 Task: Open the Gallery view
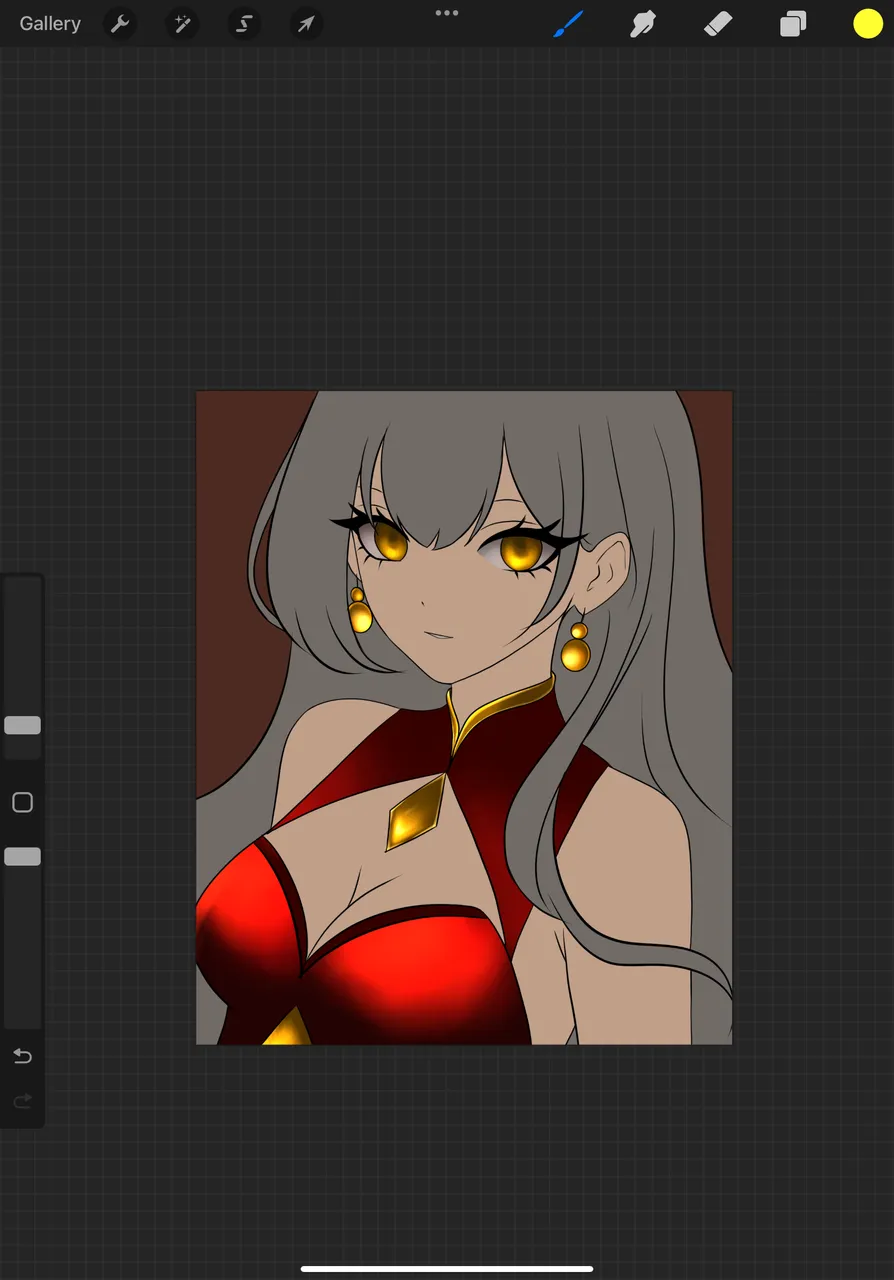pyautogui.click(x=50, y=24)
